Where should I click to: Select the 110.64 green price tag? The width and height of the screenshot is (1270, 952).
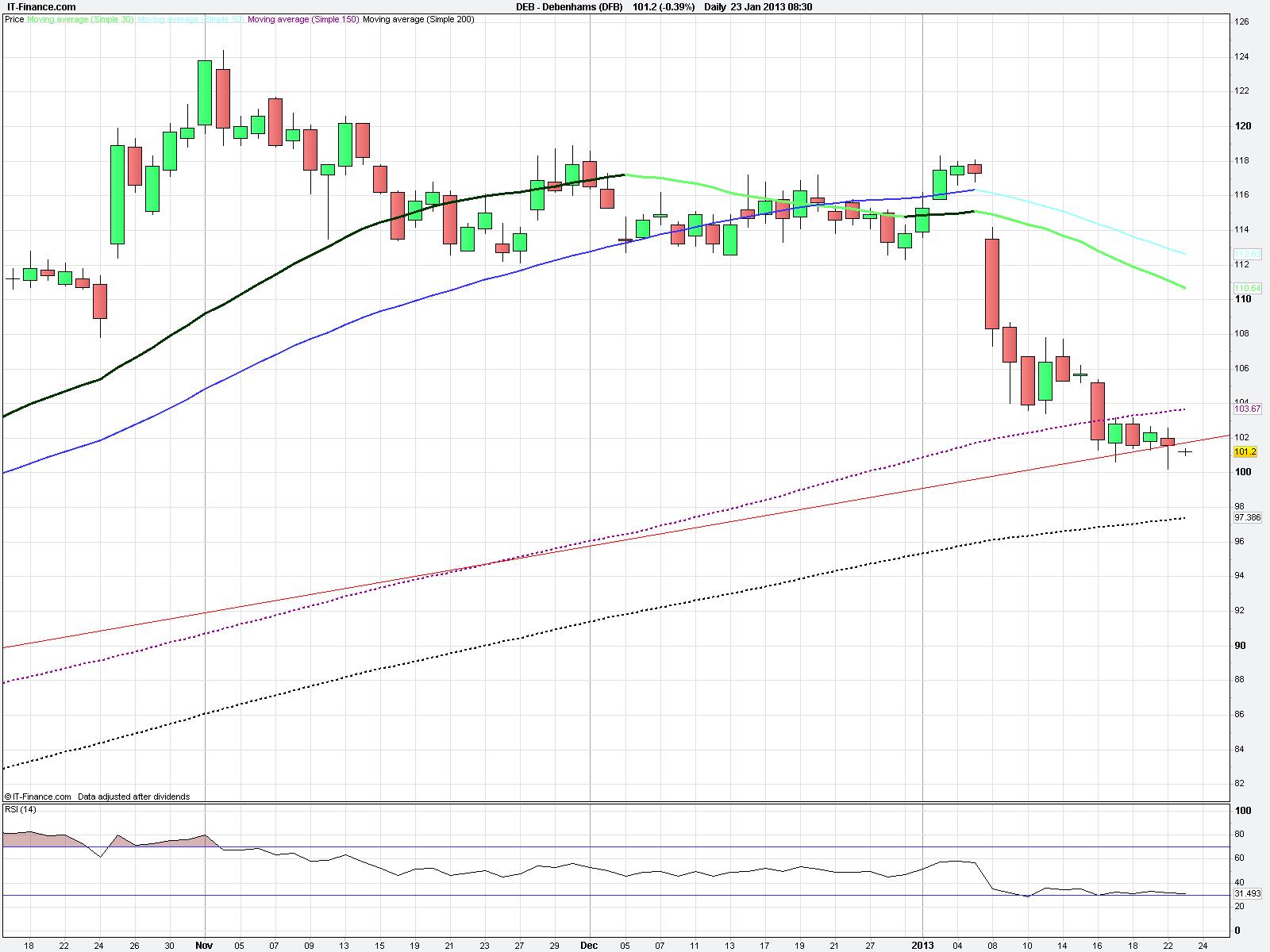pos(1247,288)
